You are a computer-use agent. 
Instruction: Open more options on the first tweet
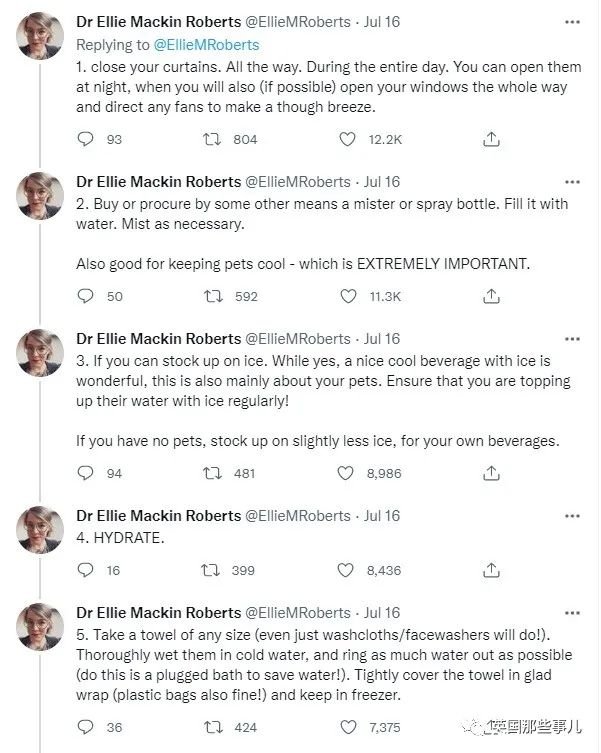click(x=572, y=22)
